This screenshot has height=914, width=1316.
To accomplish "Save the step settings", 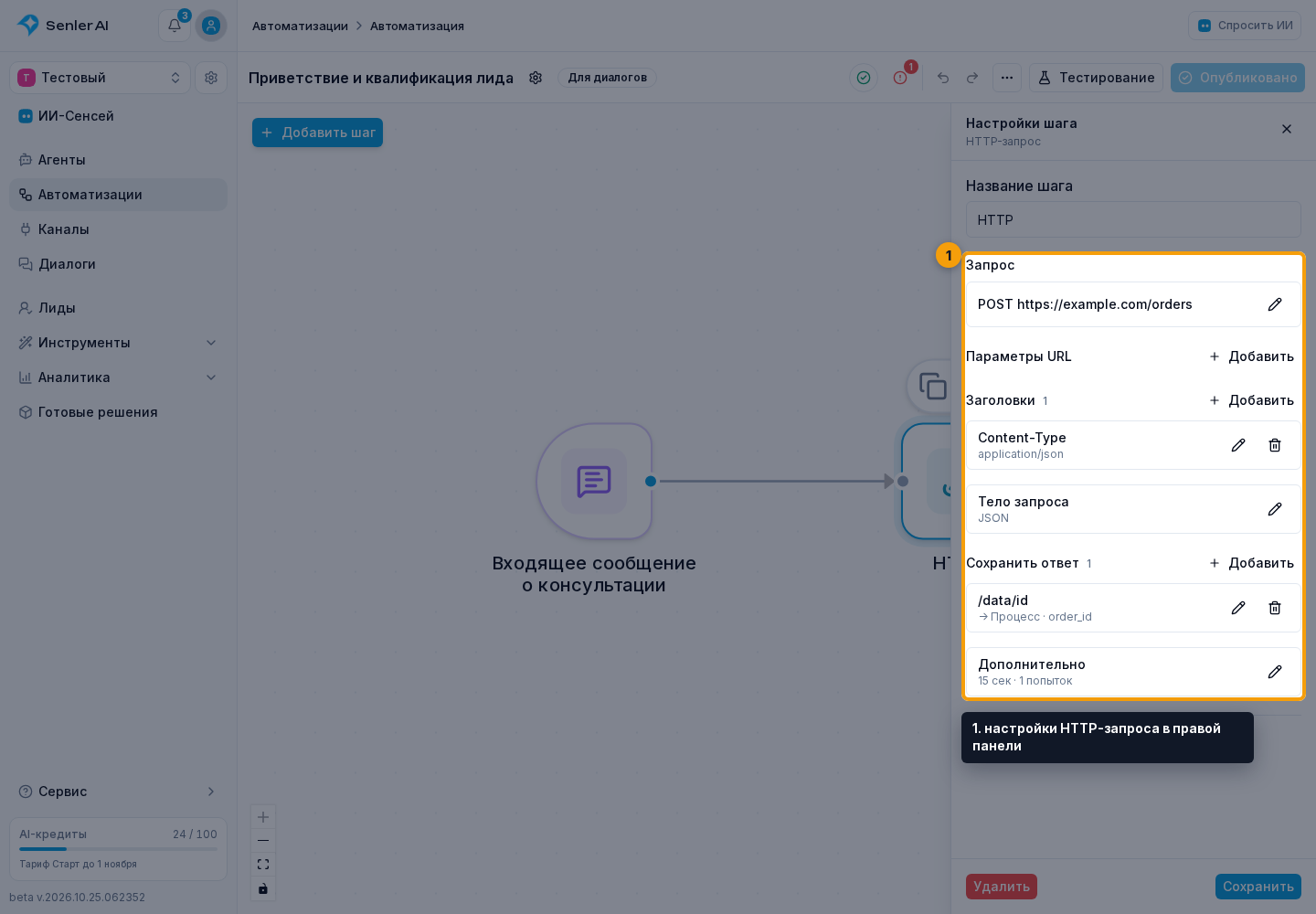I will pyautogui.click(x=1258, y=887).
